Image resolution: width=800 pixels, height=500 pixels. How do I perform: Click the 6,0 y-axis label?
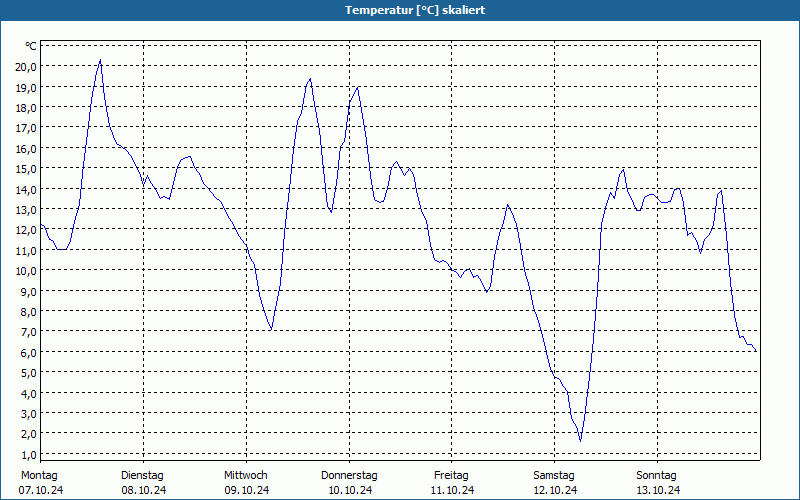click(28, 353)
